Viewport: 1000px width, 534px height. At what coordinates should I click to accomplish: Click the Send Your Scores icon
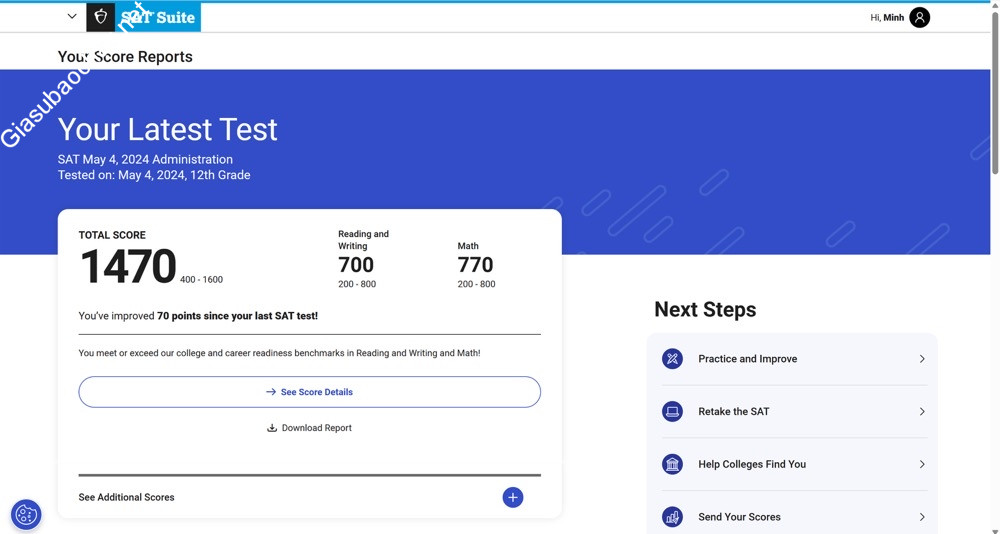pyautogui.click(x=672, y=517)
